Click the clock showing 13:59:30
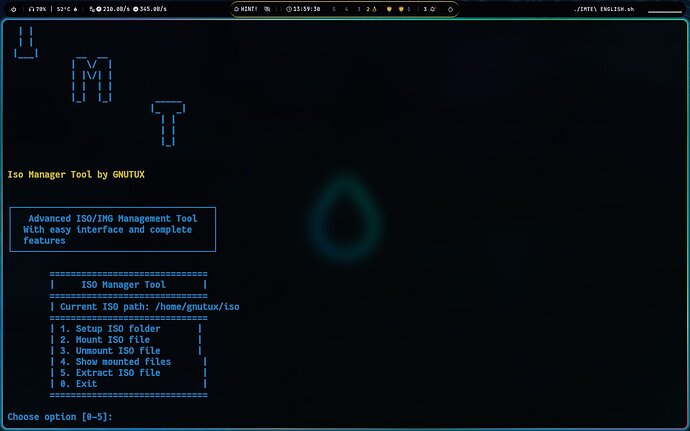Image resolution: width=690 pixels, height=431 pixels. point(302,9)
